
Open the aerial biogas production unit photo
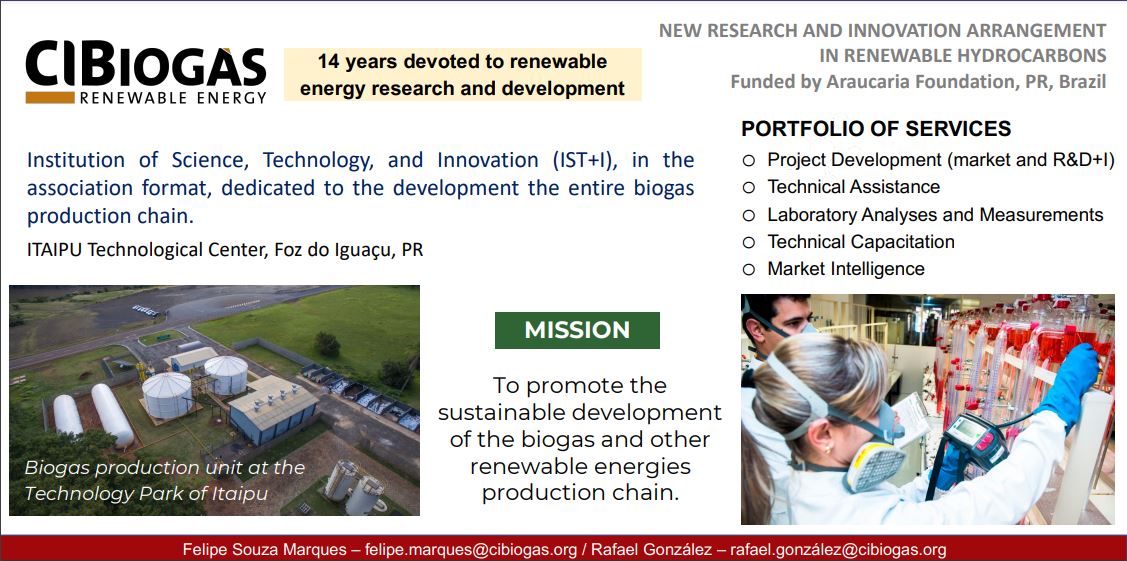[x=214, y=400]
